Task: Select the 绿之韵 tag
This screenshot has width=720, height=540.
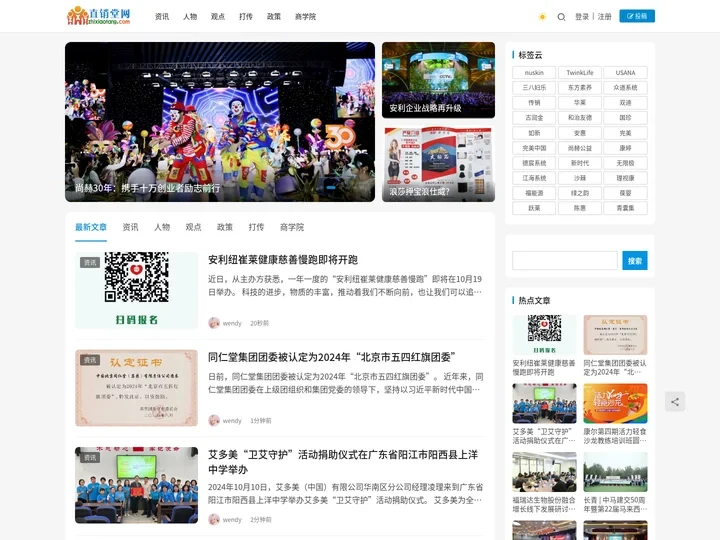Action: point(579,193)
